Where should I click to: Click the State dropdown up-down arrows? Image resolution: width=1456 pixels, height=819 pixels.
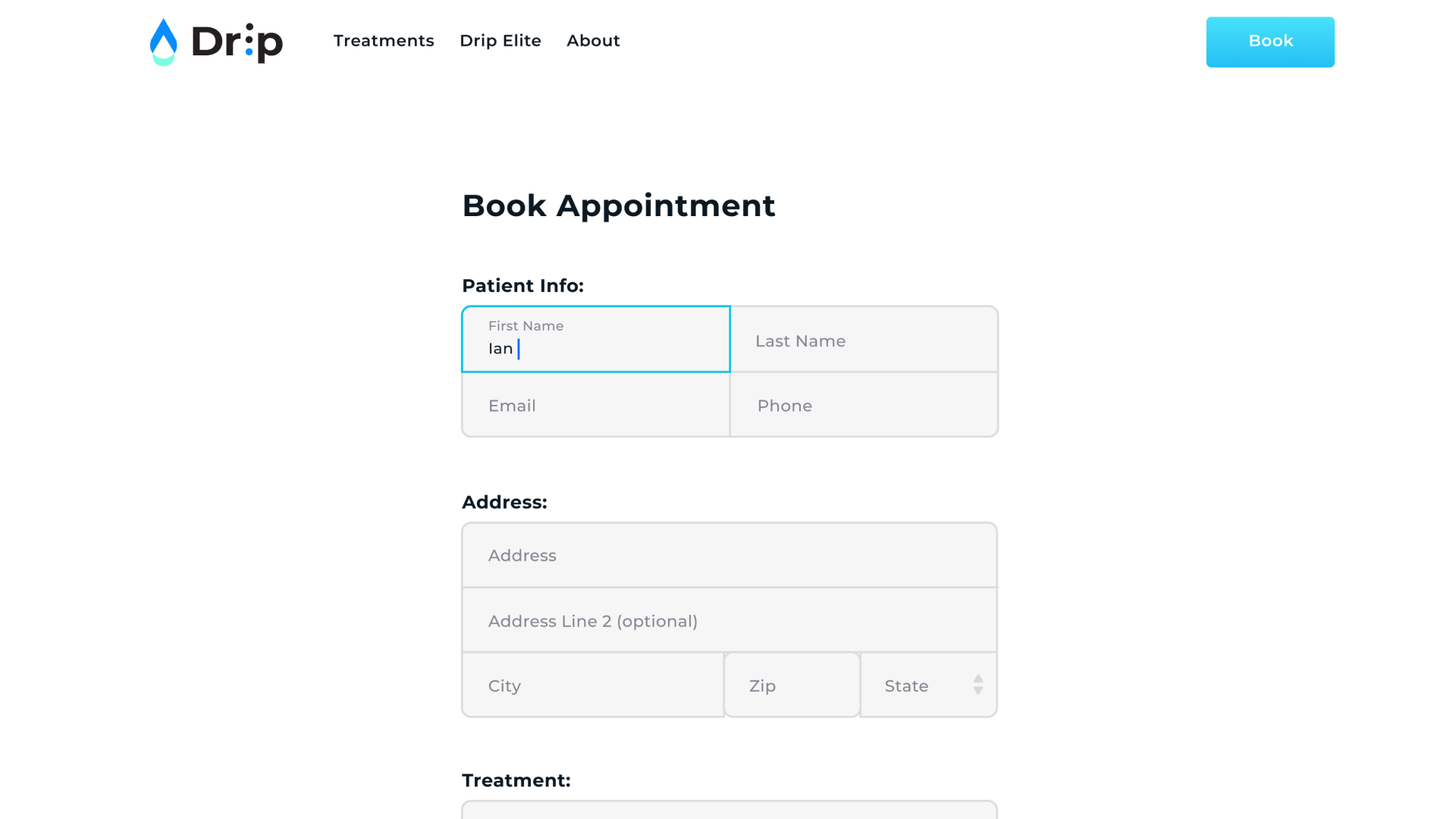(x=978, y=685)
